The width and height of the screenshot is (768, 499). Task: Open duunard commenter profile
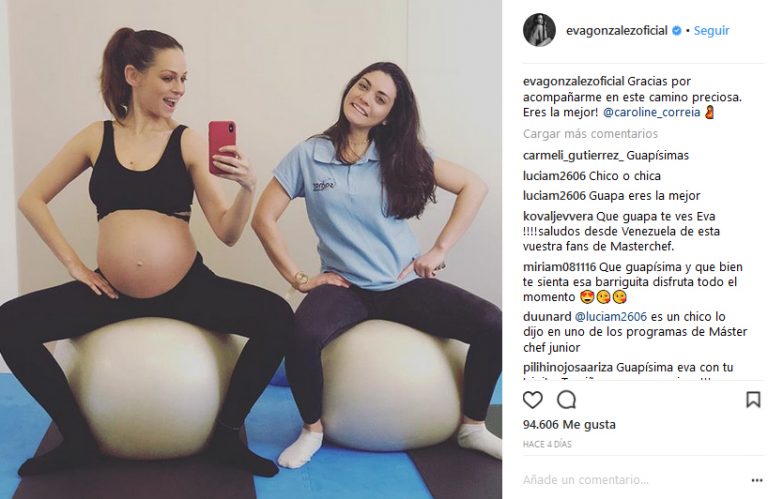[x=547, y=317]
